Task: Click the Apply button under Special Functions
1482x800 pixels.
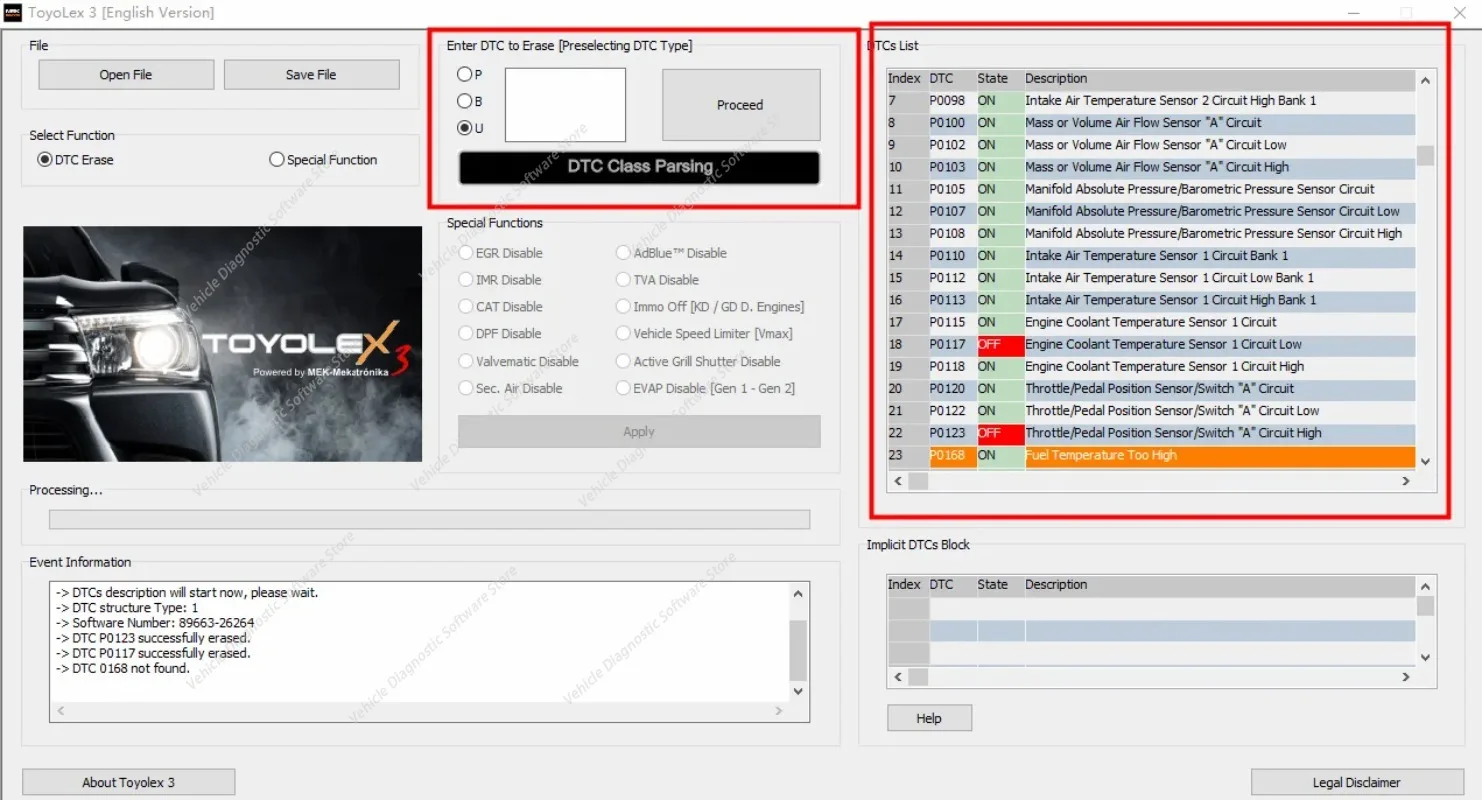Action: click(639, 432)
